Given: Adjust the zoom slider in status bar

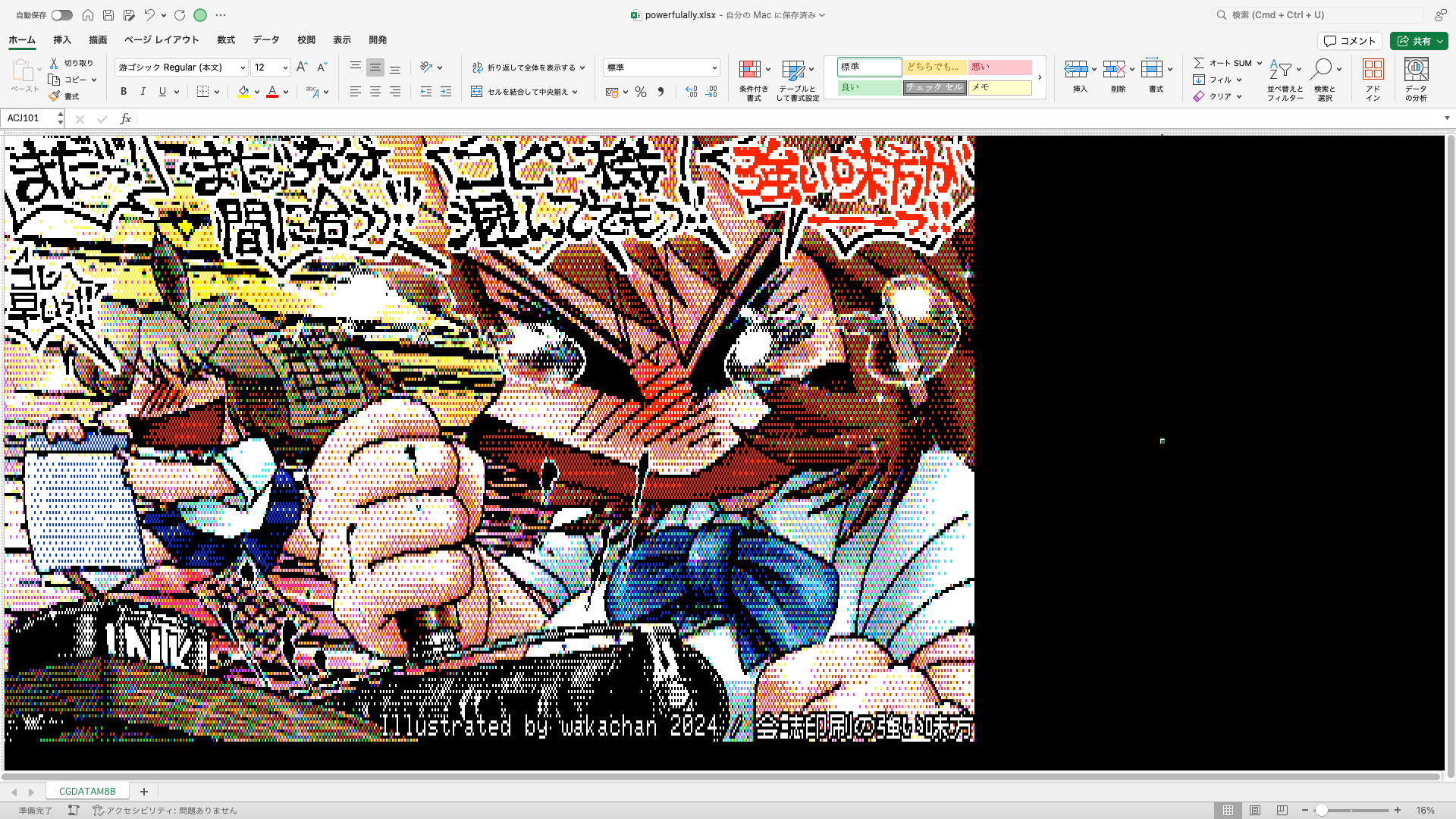Looking at the screenshot, I should [1321, 810].
